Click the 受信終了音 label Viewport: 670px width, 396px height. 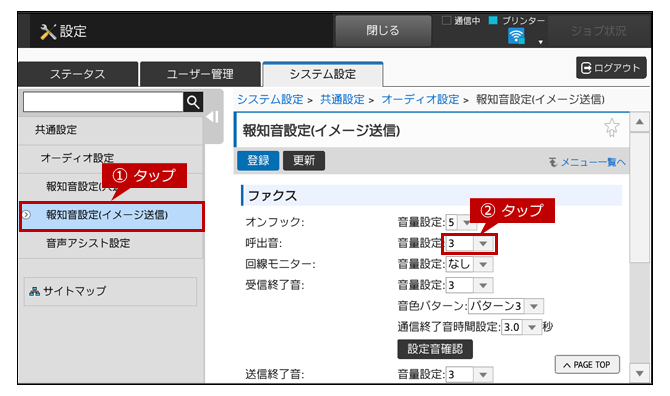pyautogui.click(x=275, y=285)
